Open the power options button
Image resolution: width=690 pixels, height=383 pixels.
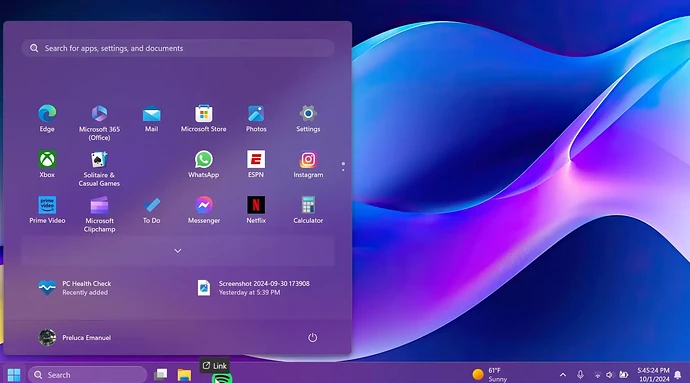click(x=312, y=338)
